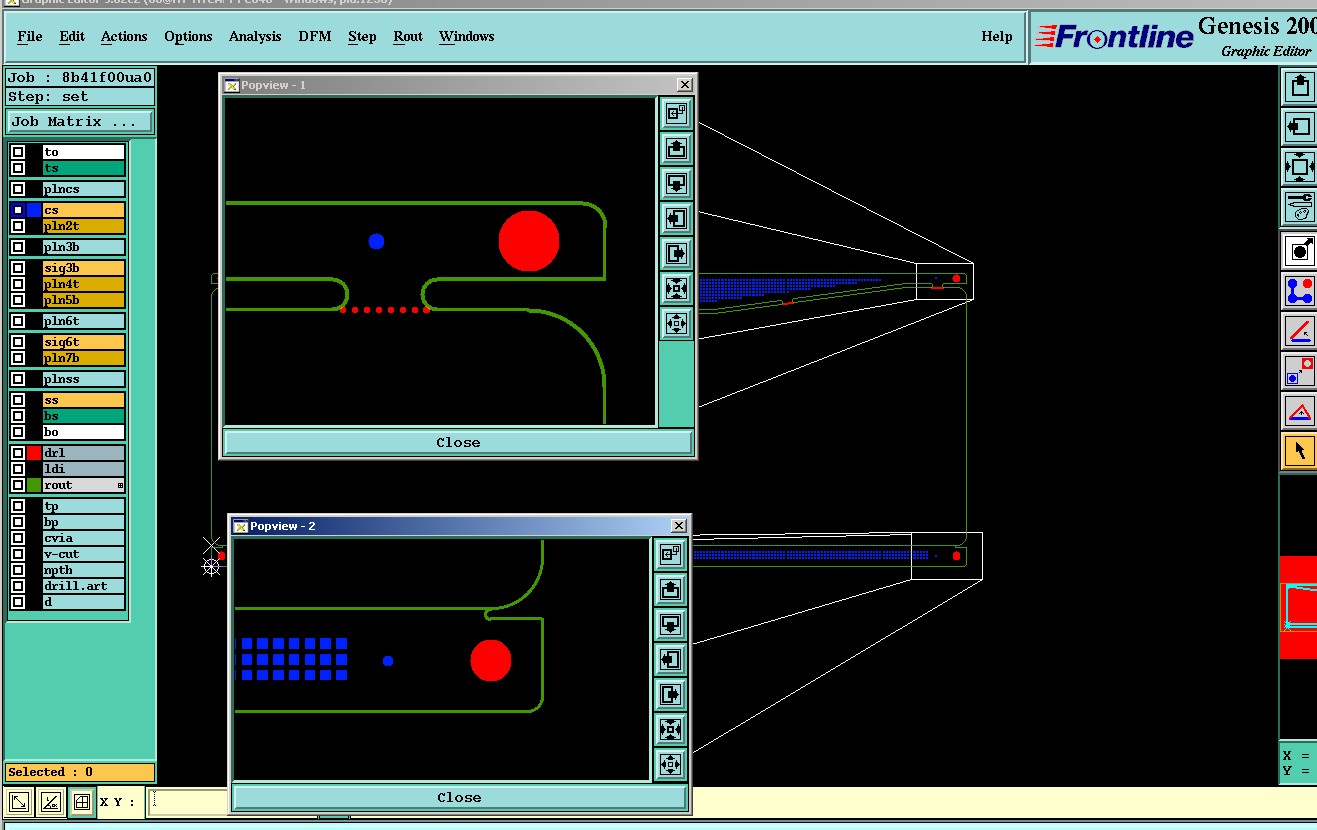Image resolution: width=1317 pixels, height=830 pixels.
Task: Click the zoom-in arrows icon in Popview 1
Action: click(676, 289)
